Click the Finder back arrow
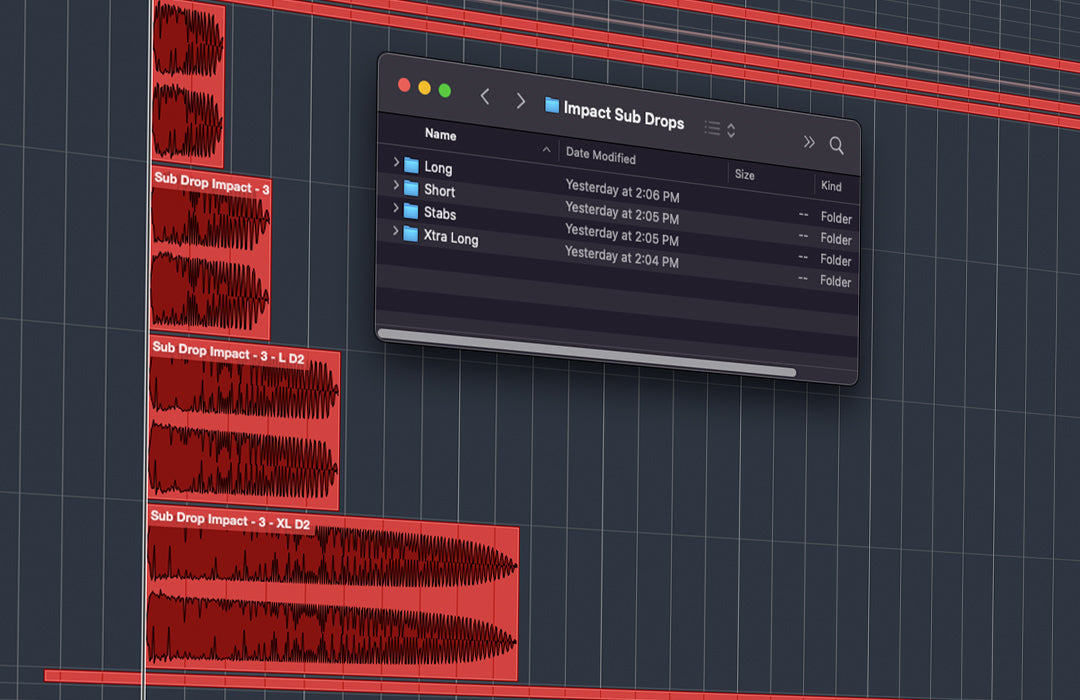Viewport: 1080px width, 700px height. (485, 97)
